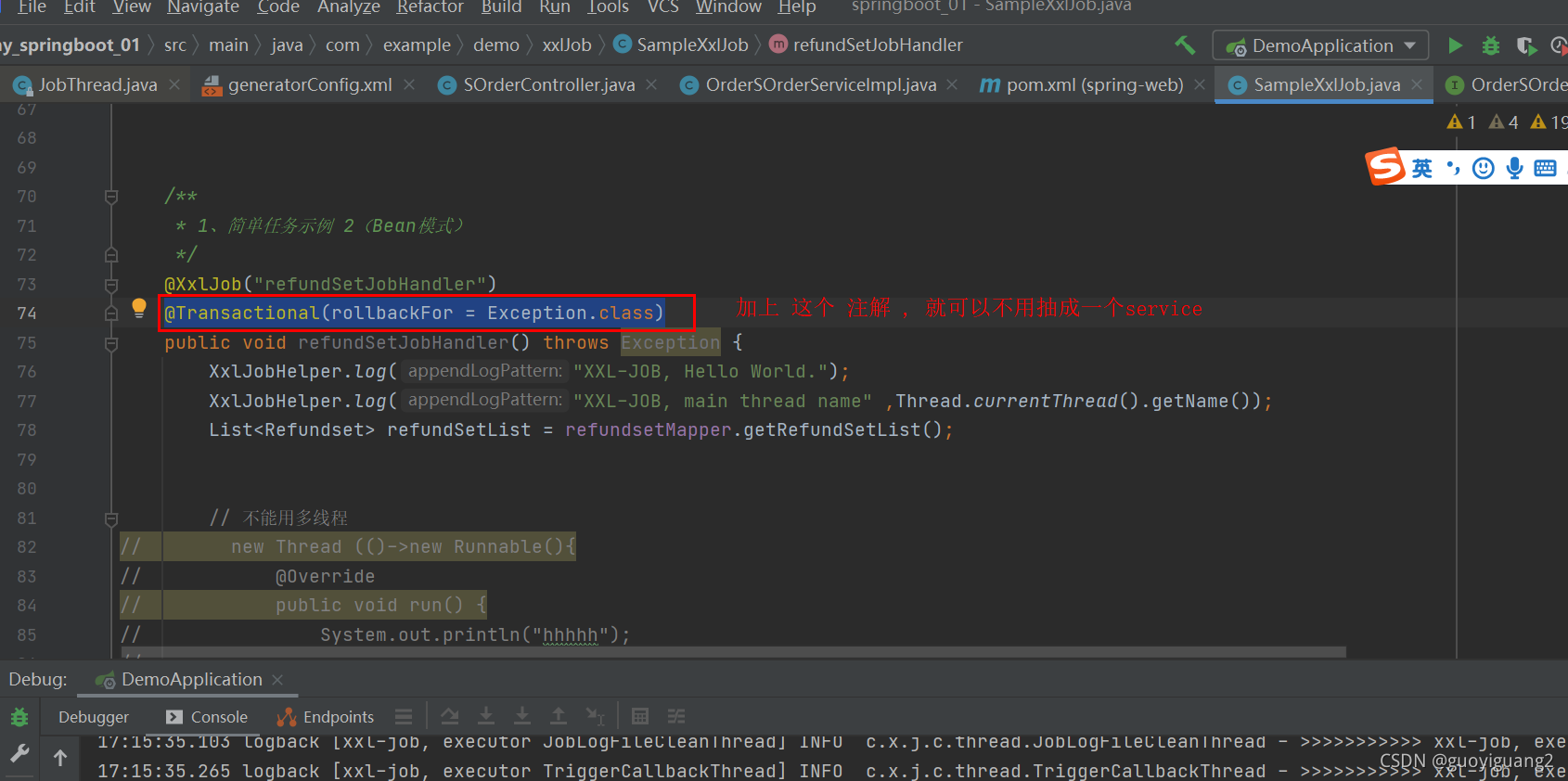This screenshot has height=781, width=1568.
Task: Click the intention lightbulb on line 74
Action: coord(139,308)
